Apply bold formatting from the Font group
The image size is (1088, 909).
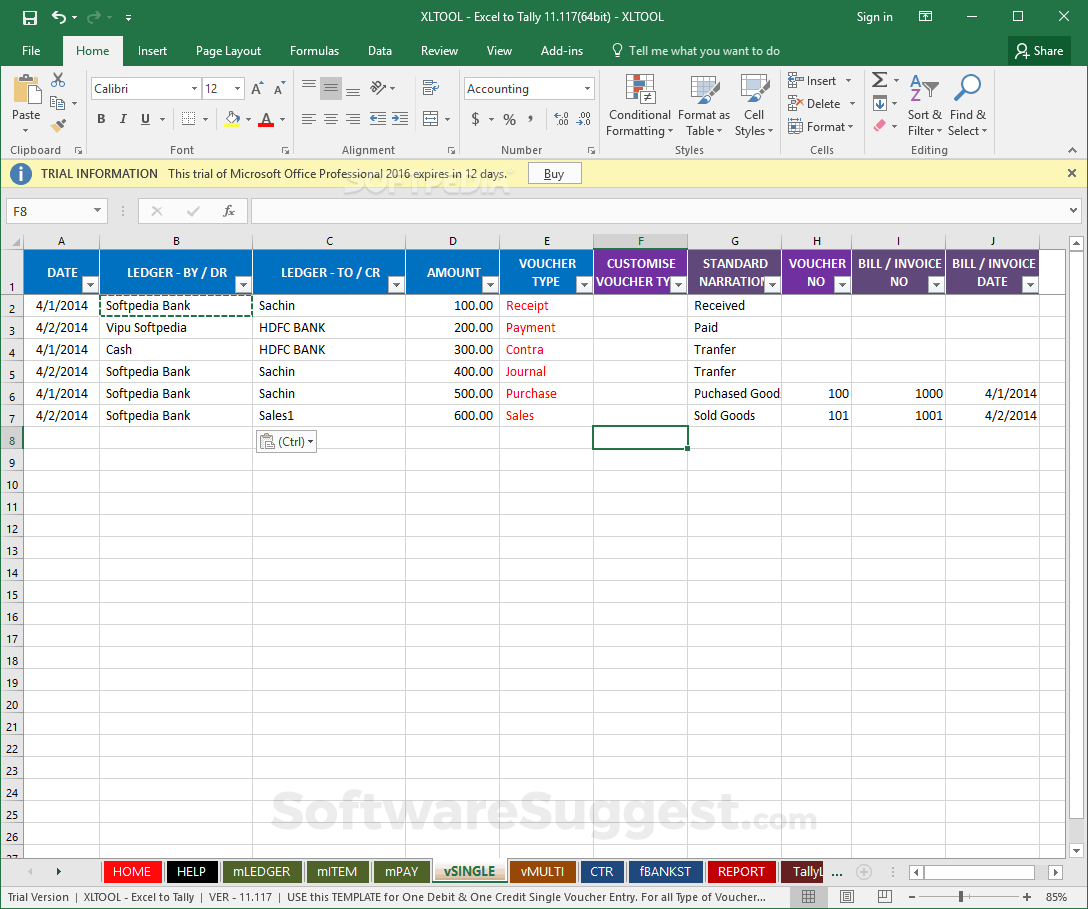[100, 118]
